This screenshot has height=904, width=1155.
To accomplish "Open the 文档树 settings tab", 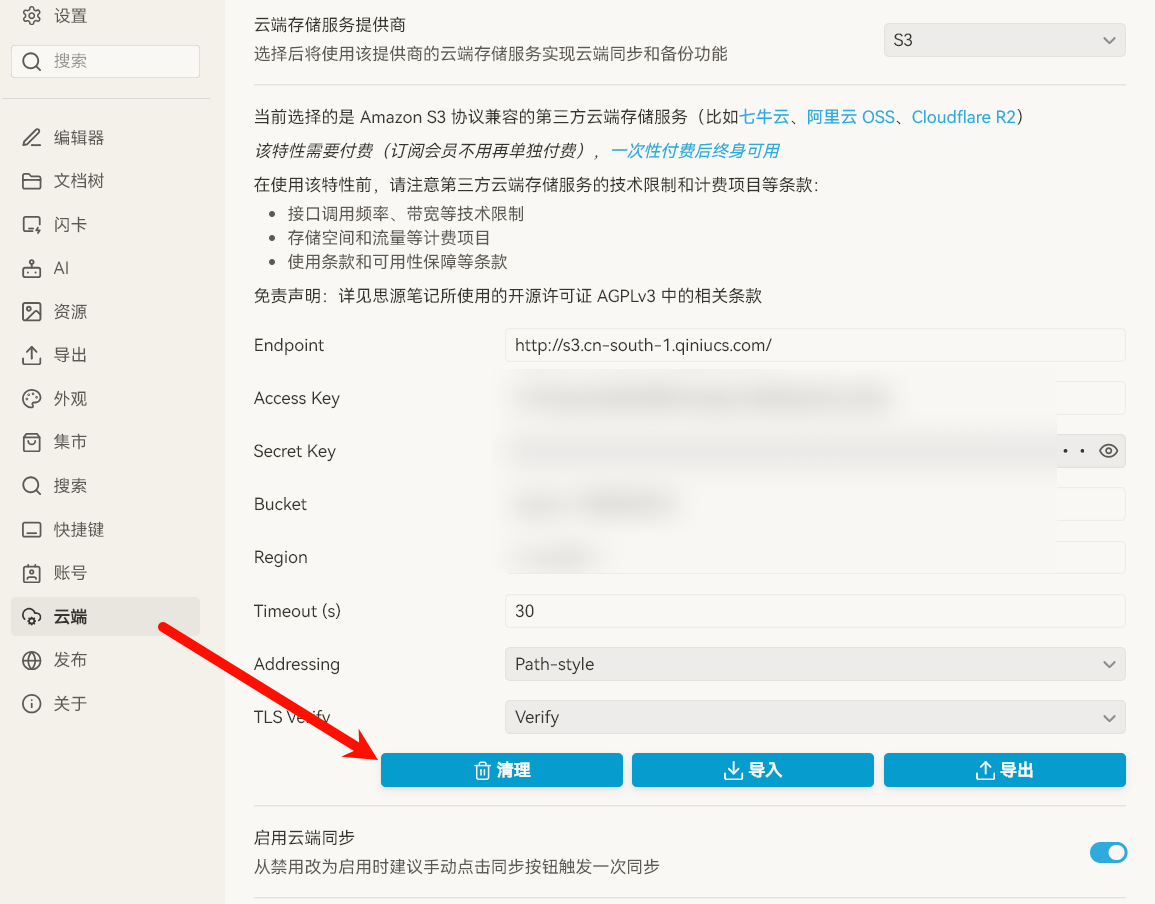I will point(105,181).
